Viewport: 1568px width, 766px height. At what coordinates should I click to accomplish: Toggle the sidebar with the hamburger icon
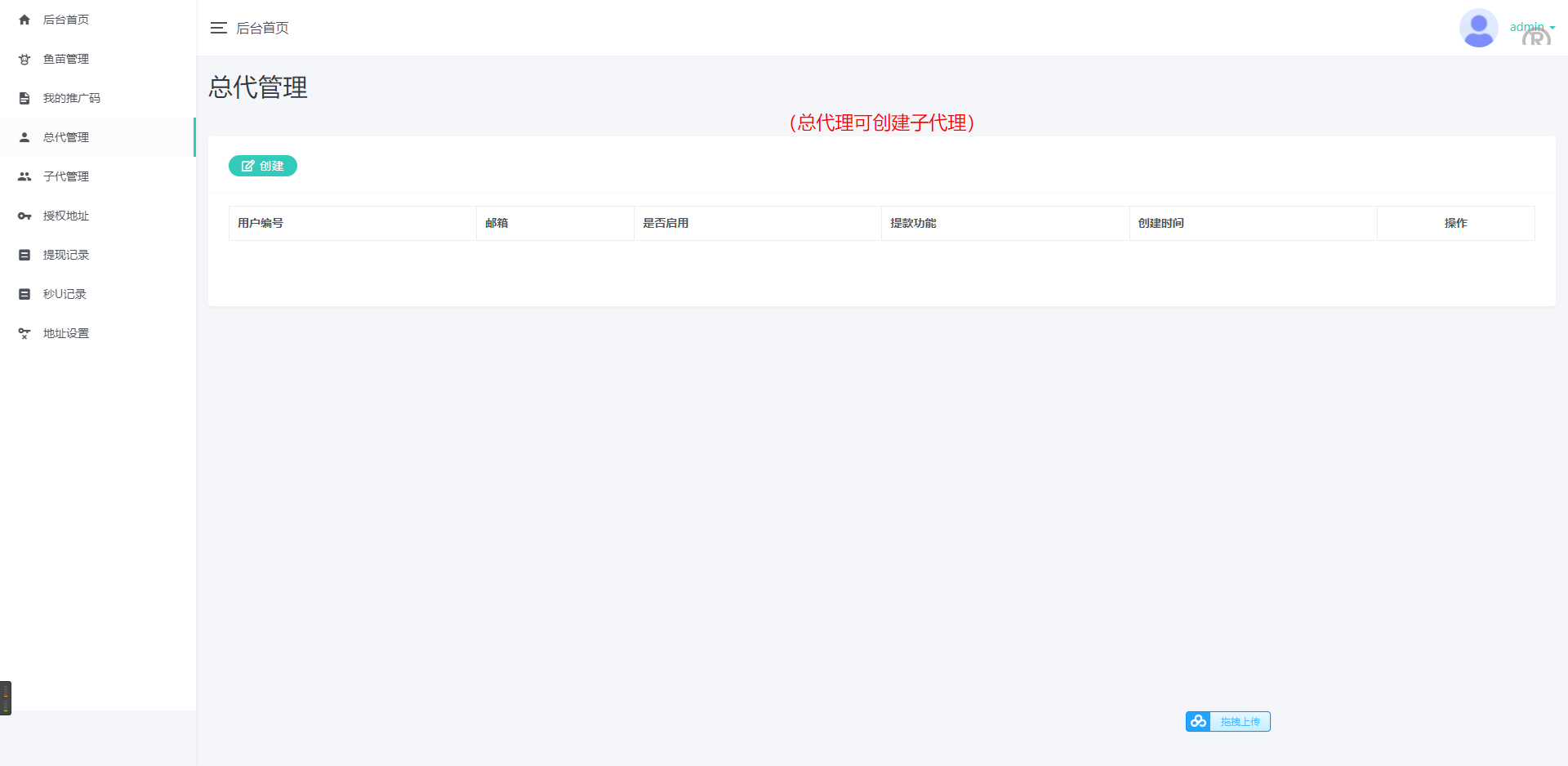click(218, 28)
